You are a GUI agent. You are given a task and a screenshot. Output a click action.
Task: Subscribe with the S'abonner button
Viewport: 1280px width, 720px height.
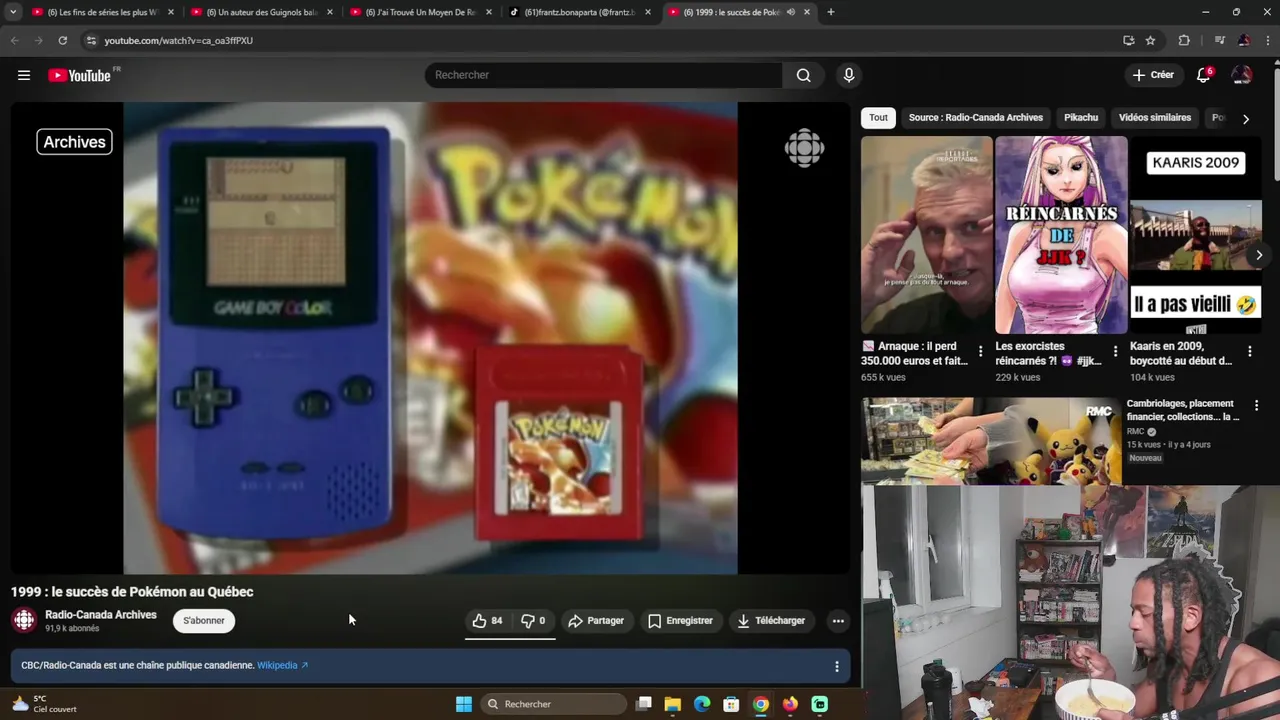204,621
